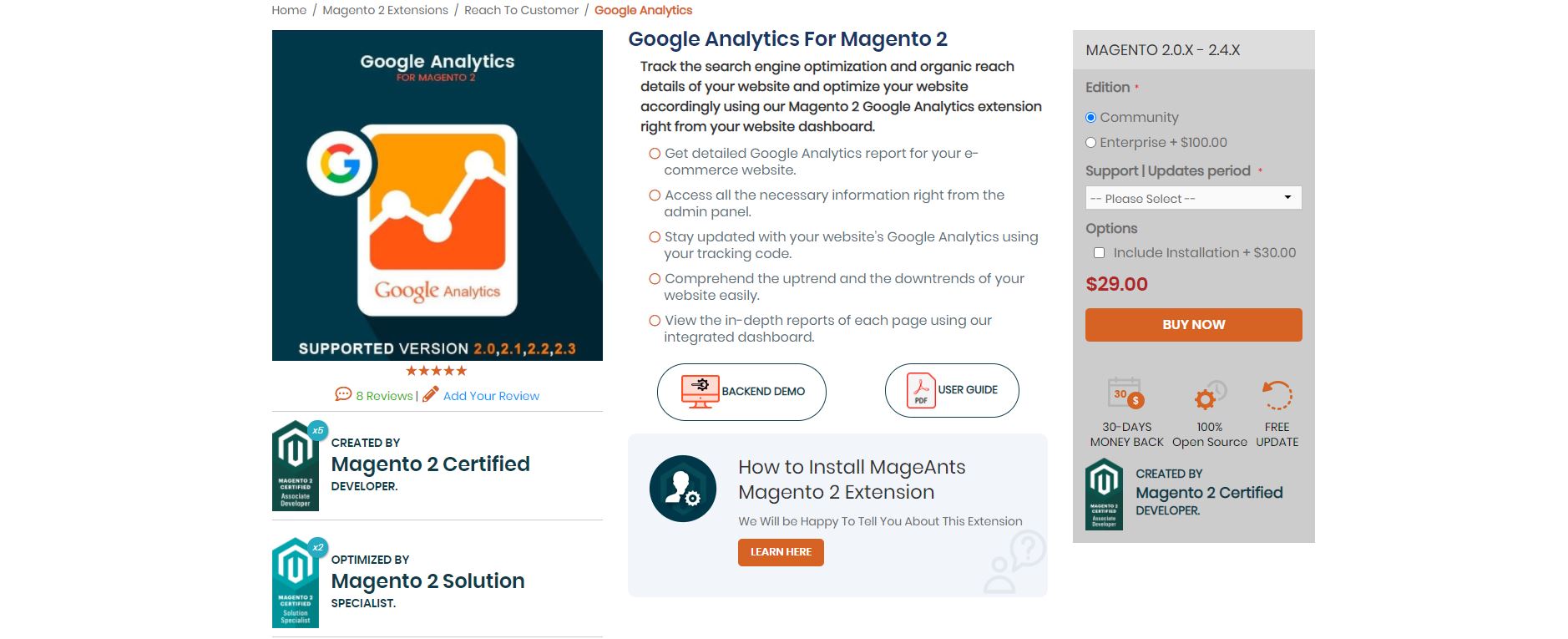Click 'Get detailed Google Analytics report' bullet
Viewport: 1568px width, 639px height.
coord(821,161)
